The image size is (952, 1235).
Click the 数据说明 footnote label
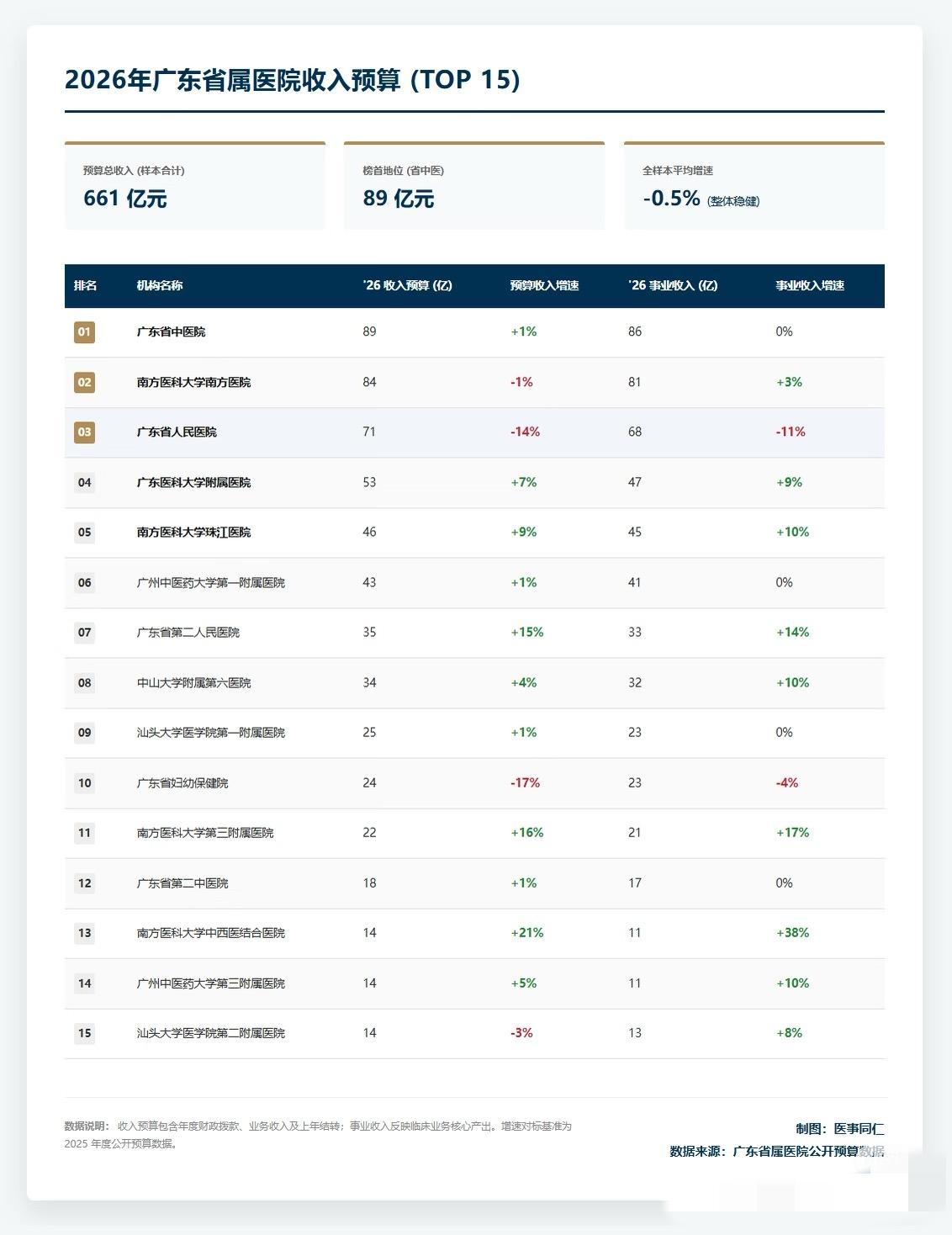click(87, 1126)
